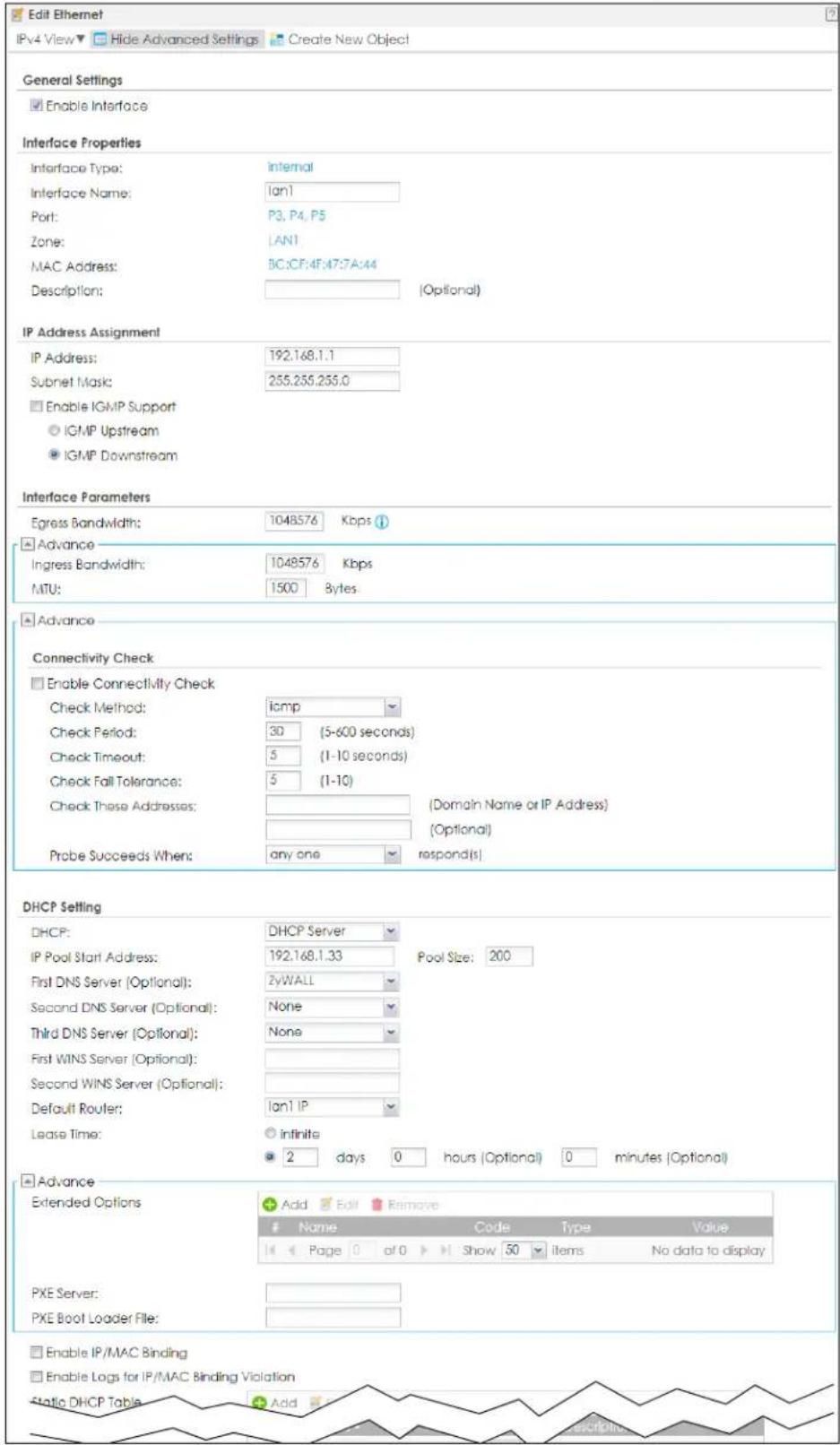Click the MTU field
840x1445 pixels.
[285, 588]
